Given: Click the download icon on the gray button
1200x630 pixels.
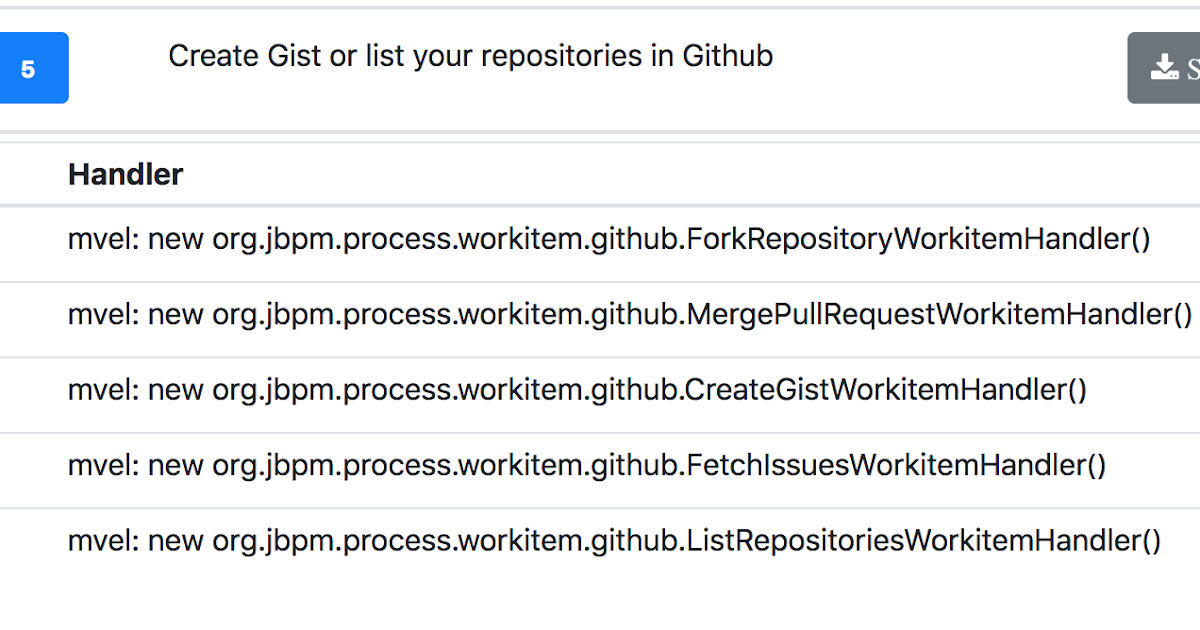Looking at the screenshot, I should [1164, 68].
